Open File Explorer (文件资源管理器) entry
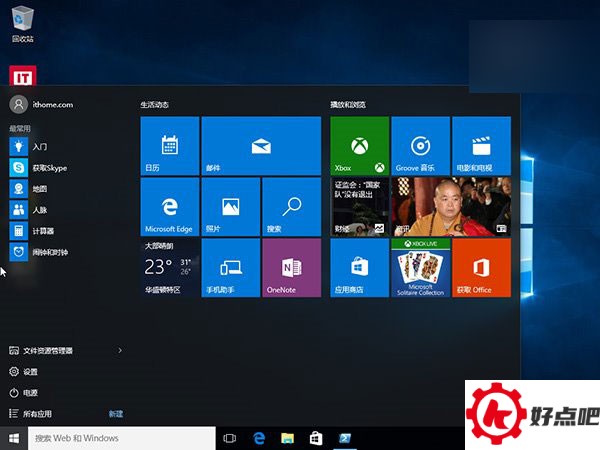 (x=41, y=351)
